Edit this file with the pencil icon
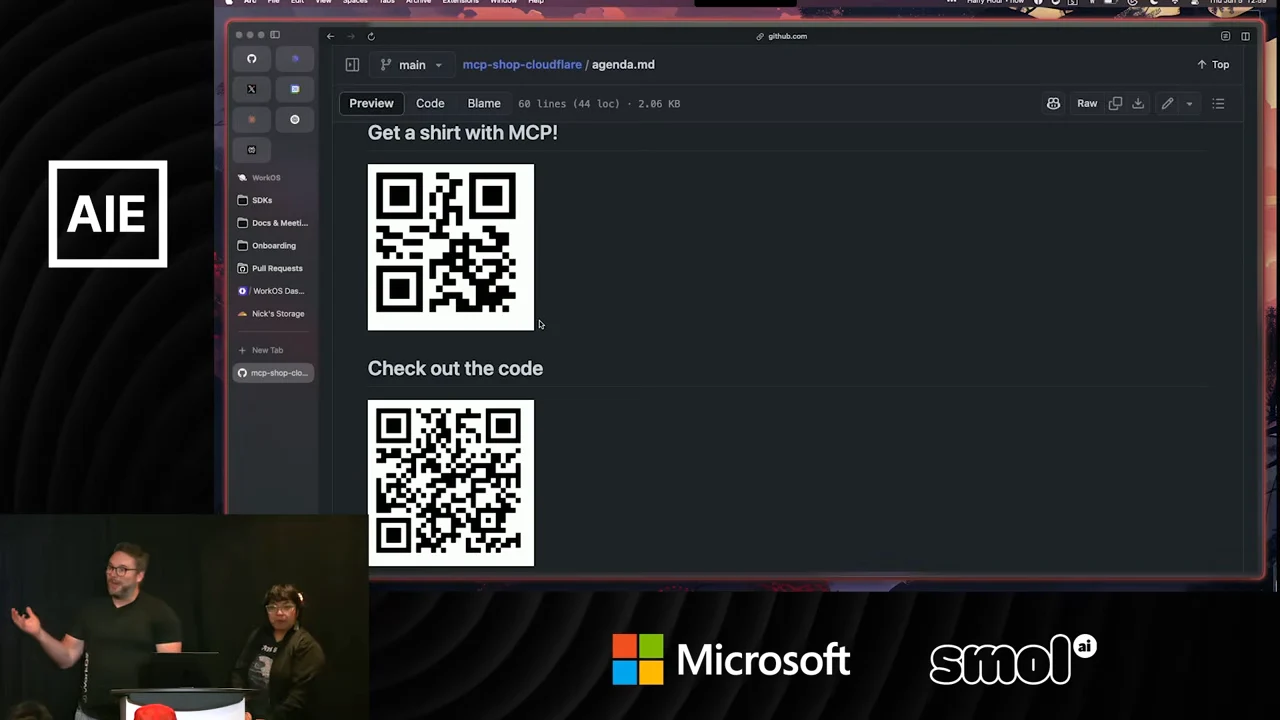The width and height of the screenshot is (1280, 720). (1167, 103)
